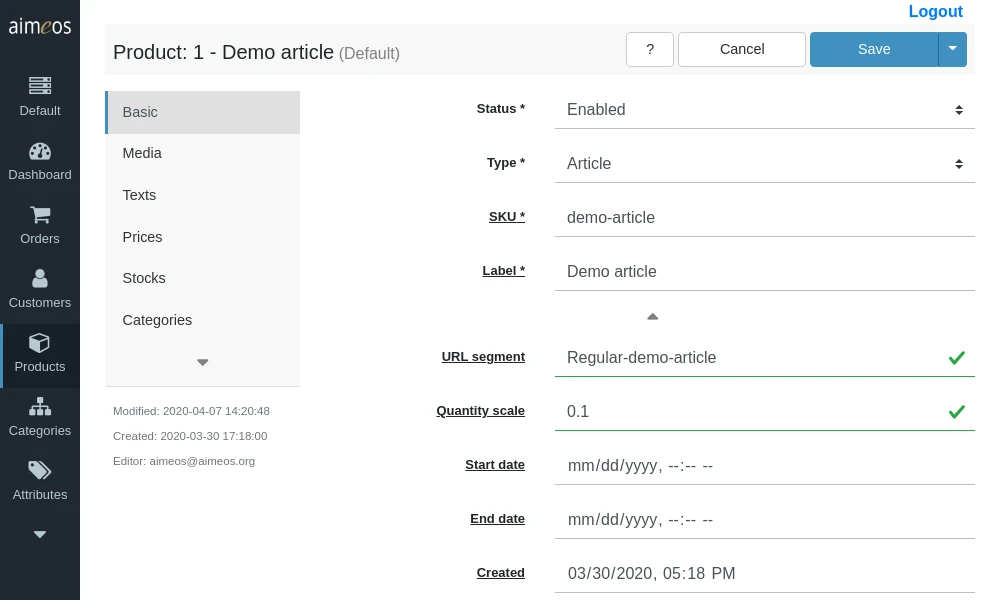Image resolution: width=1000 pixels, height=600 pixels.
Task: Open help with the ? button
Action: coord(650,49)
